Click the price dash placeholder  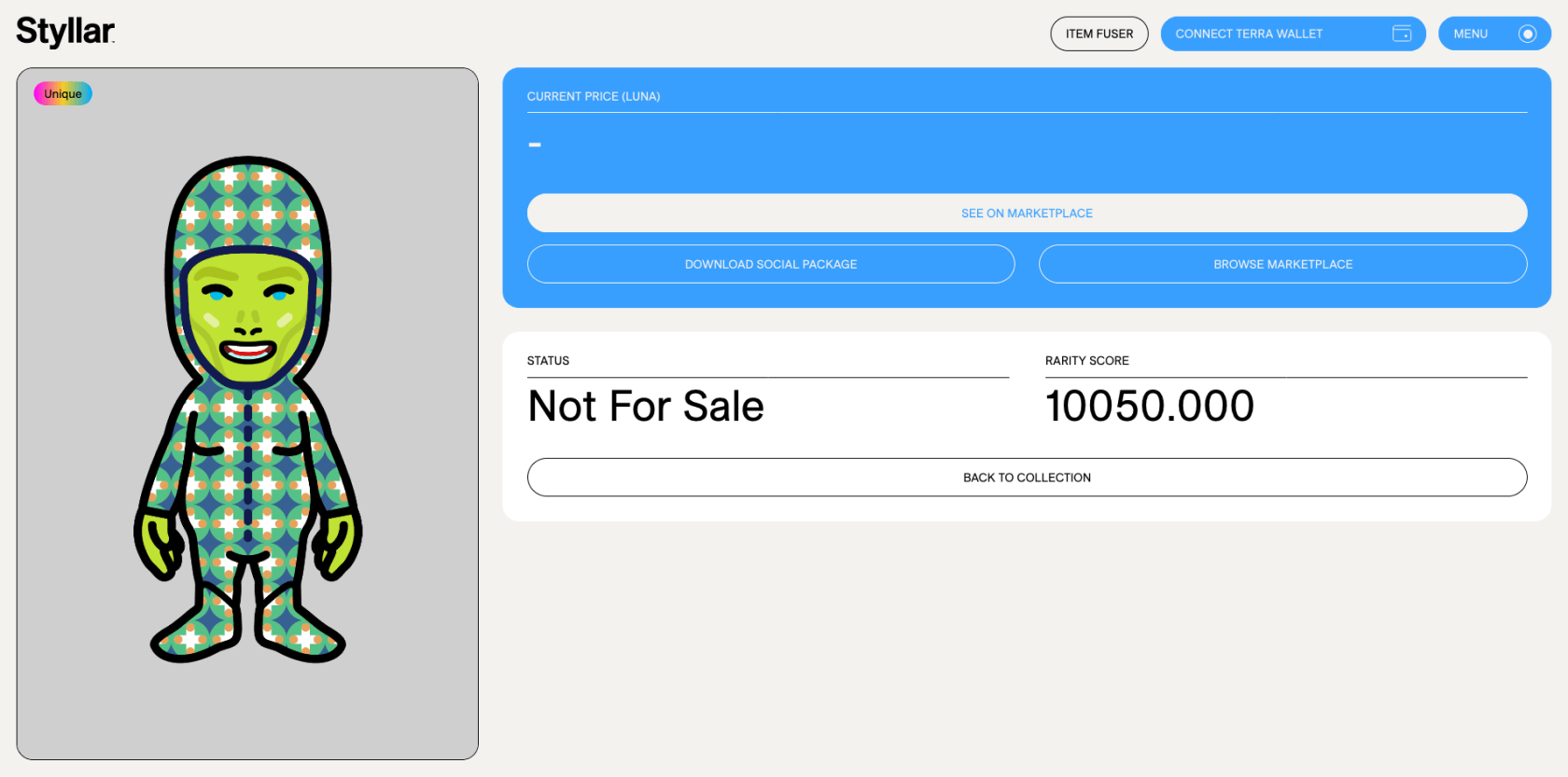tap(535, 145)
